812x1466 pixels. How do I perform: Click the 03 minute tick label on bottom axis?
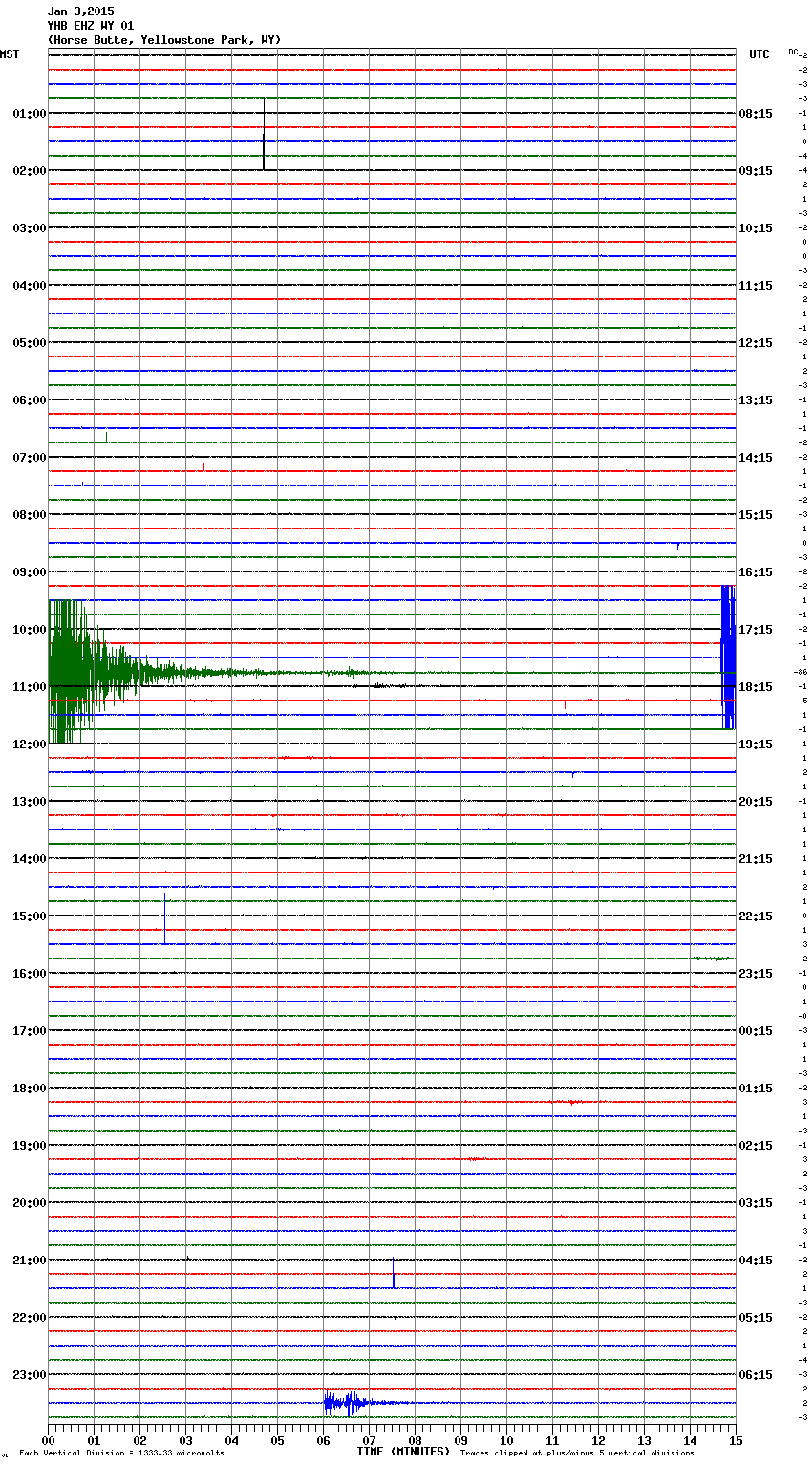pos(186,1440)
